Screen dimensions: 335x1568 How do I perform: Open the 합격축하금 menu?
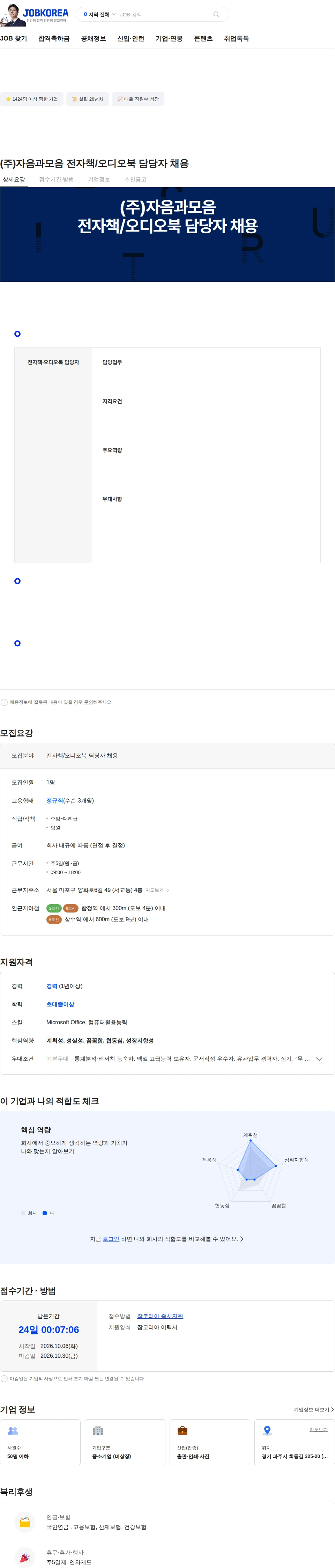54,38
